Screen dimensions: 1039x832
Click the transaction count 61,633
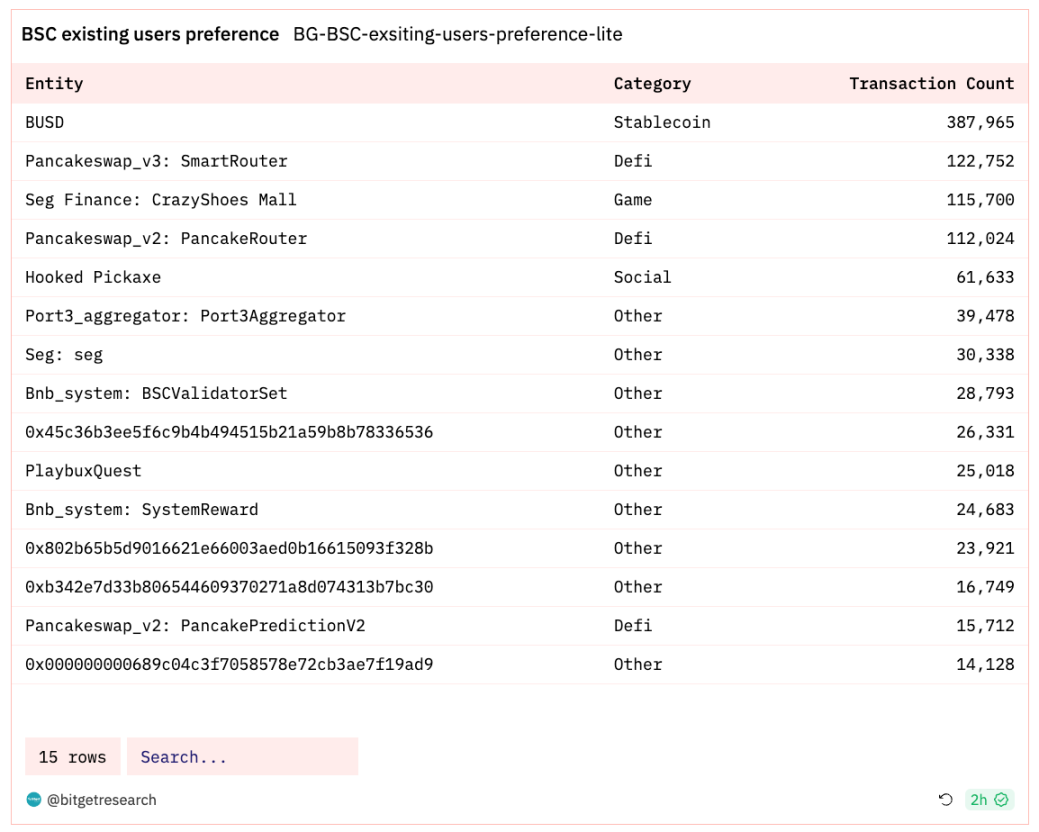(x=985, y=278)
